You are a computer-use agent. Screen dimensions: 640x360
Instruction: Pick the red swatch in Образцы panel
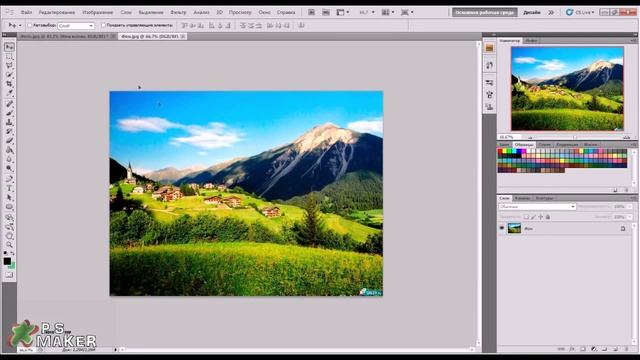pos(500,151)
